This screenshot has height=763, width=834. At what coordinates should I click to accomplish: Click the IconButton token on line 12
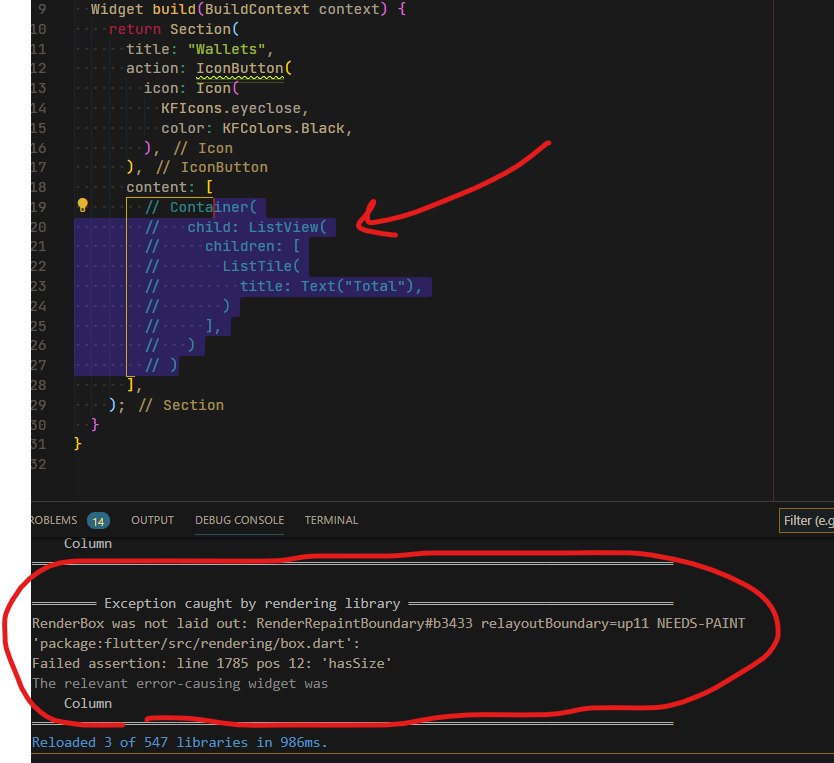click(240, 69)
